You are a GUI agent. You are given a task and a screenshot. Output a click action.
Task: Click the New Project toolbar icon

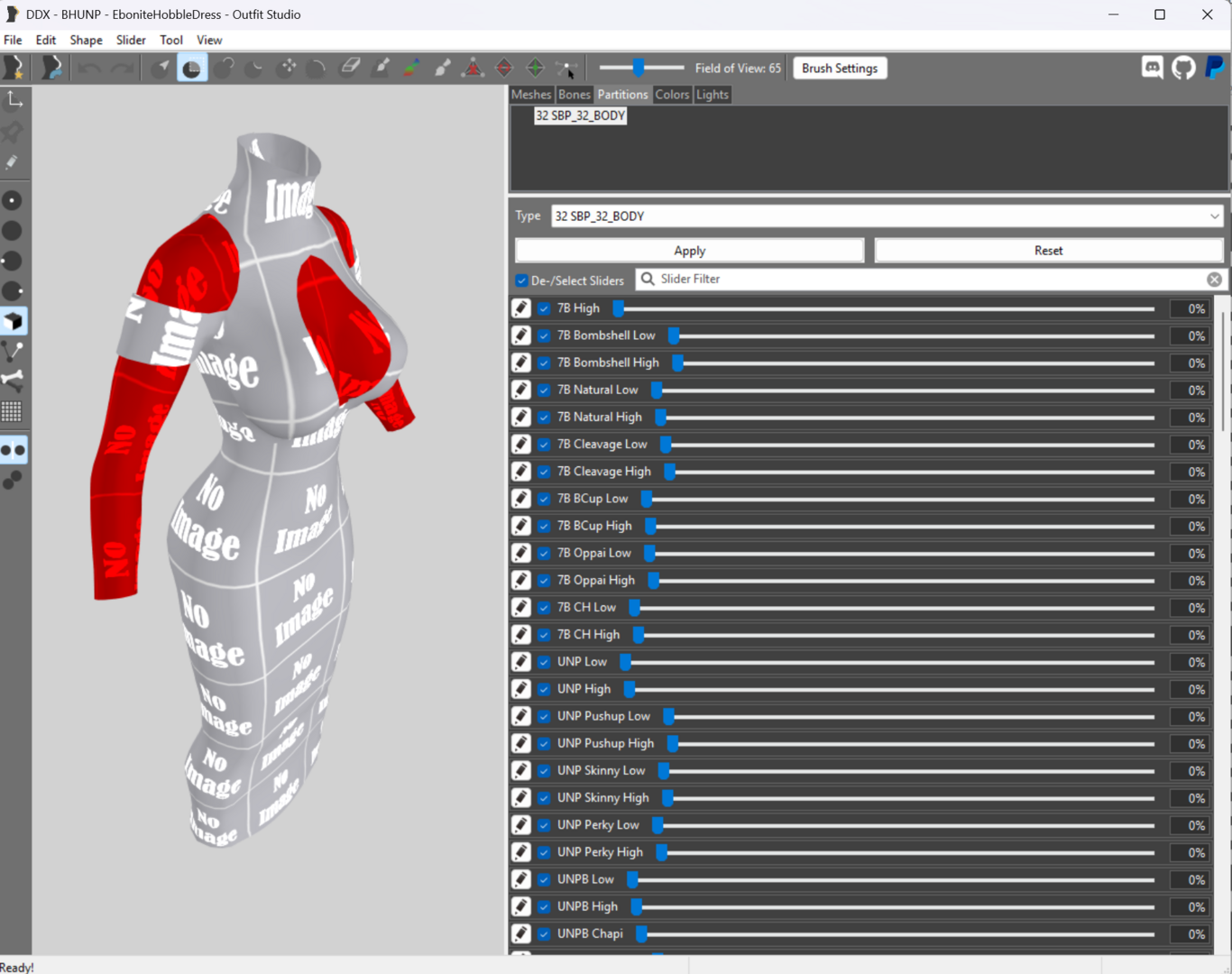coord(14,68)
